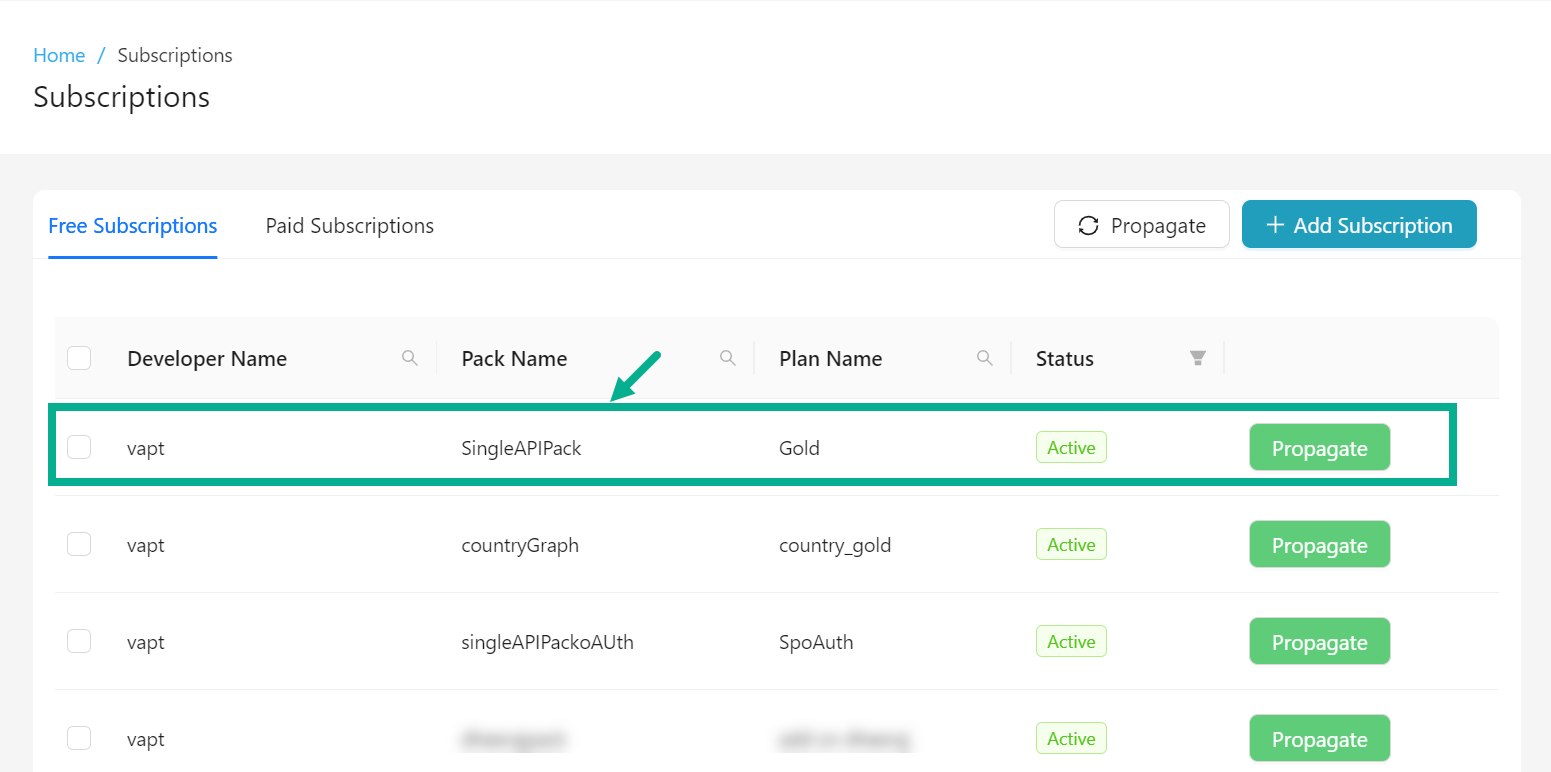
Task: Click the Add Subscription button
Action: 1359,224
